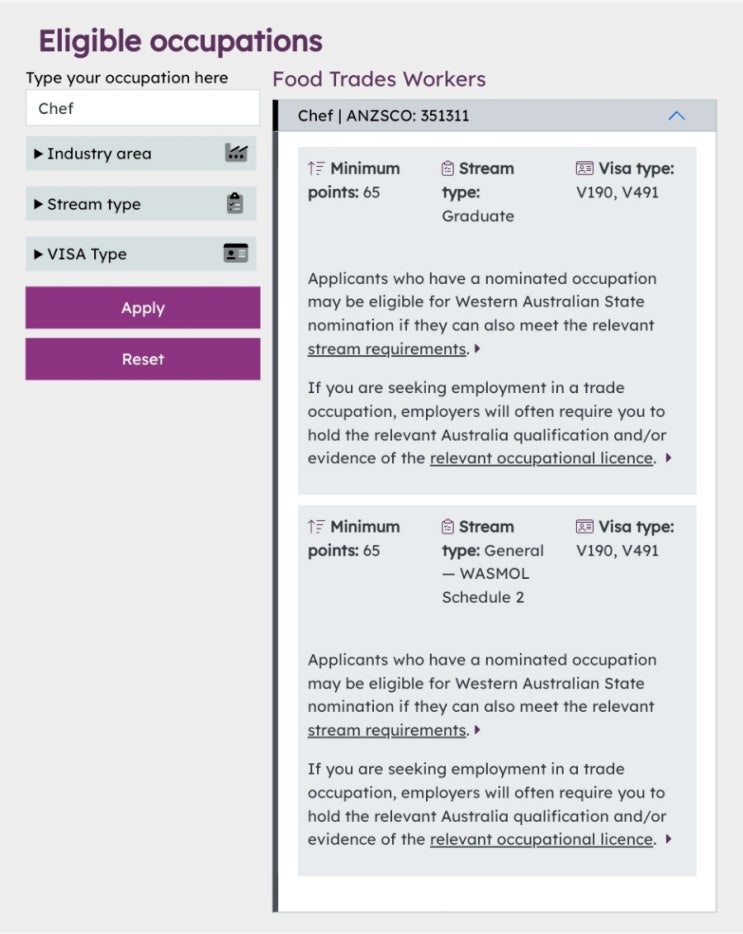Click the ID card icon beside VISA Type
This screenshot has width=743, height=934.
point(236,253)
